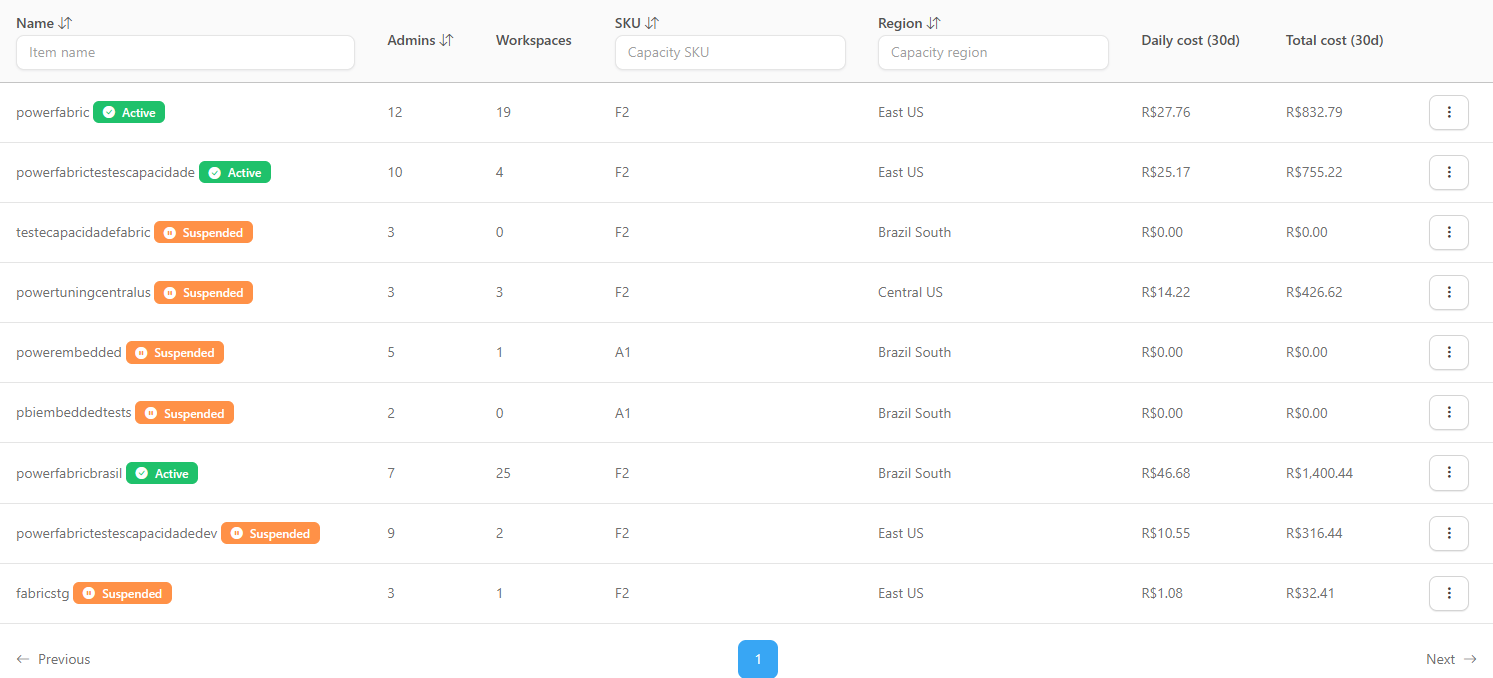Click the powertuningcentralus capacity name

pyautogui.click(x=83, y=292)
